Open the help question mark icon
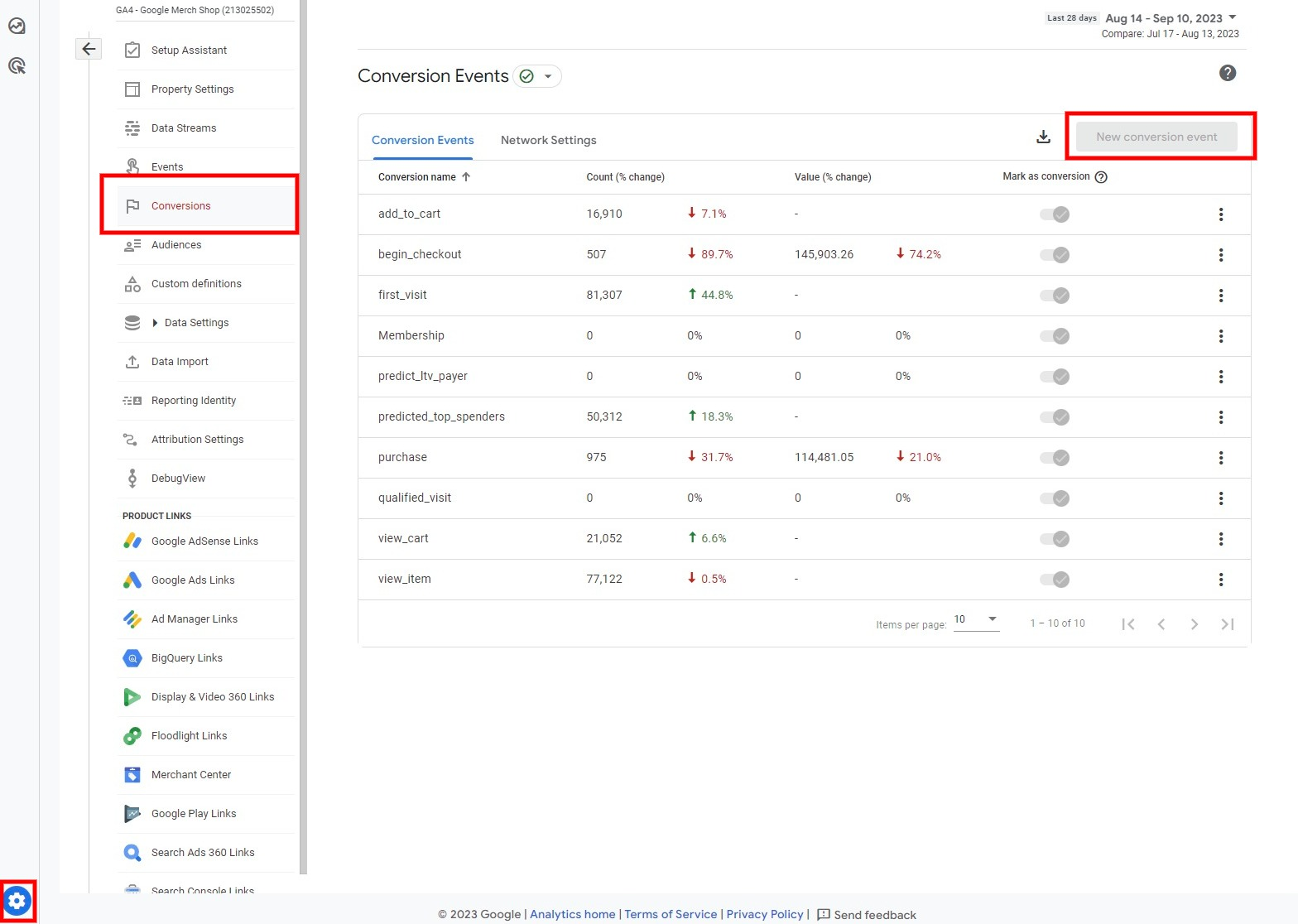This screenshot has width=1298, height=924. [x=1228, y=73]
